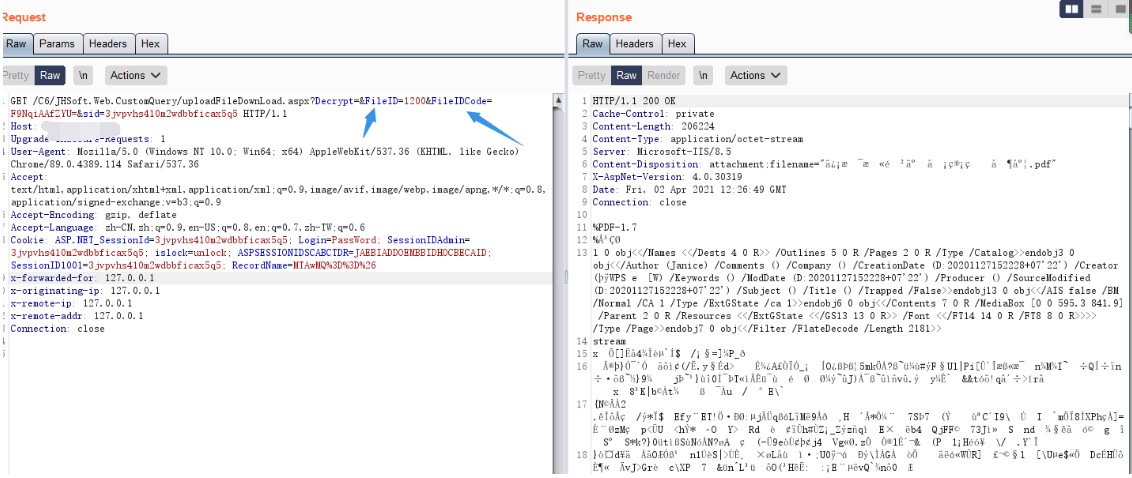Select side-by-side split layout icon
This screenshot has width=1132, height=478.
tap(1074, 9)
